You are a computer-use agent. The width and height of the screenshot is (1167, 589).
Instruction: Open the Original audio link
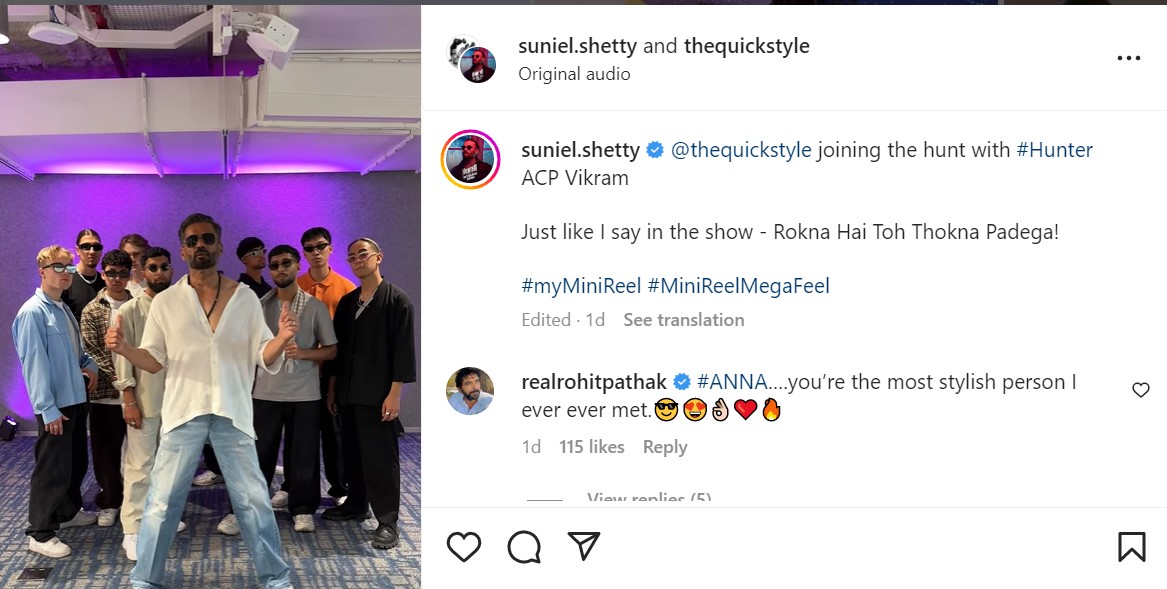574,74
